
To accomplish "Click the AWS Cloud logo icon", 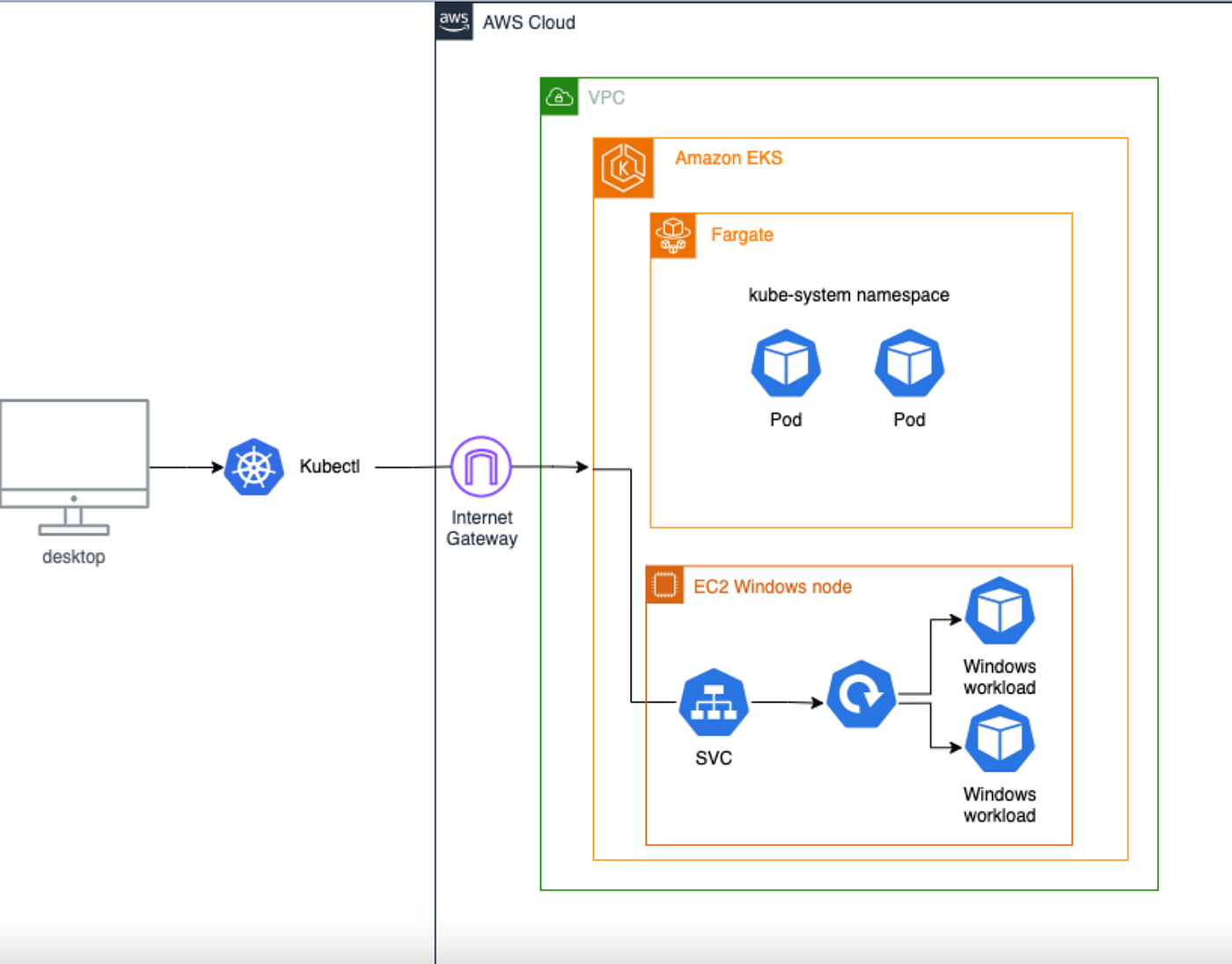I will [x=454, y=20].
